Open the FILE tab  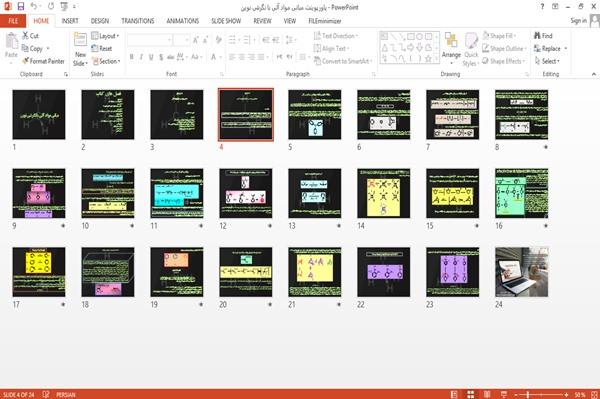(13, 21)
